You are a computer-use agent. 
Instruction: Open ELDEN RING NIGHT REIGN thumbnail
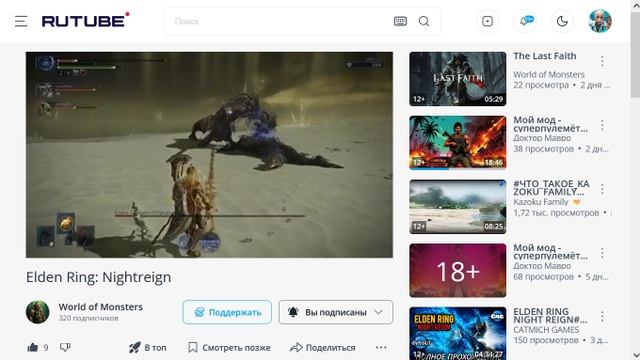click(x=458, y=333)
